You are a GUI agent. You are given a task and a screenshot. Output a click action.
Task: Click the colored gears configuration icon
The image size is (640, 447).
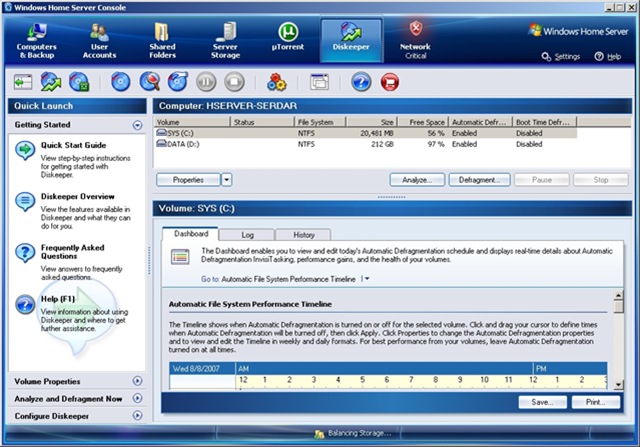pyautogui.click(x=277, y=82)
